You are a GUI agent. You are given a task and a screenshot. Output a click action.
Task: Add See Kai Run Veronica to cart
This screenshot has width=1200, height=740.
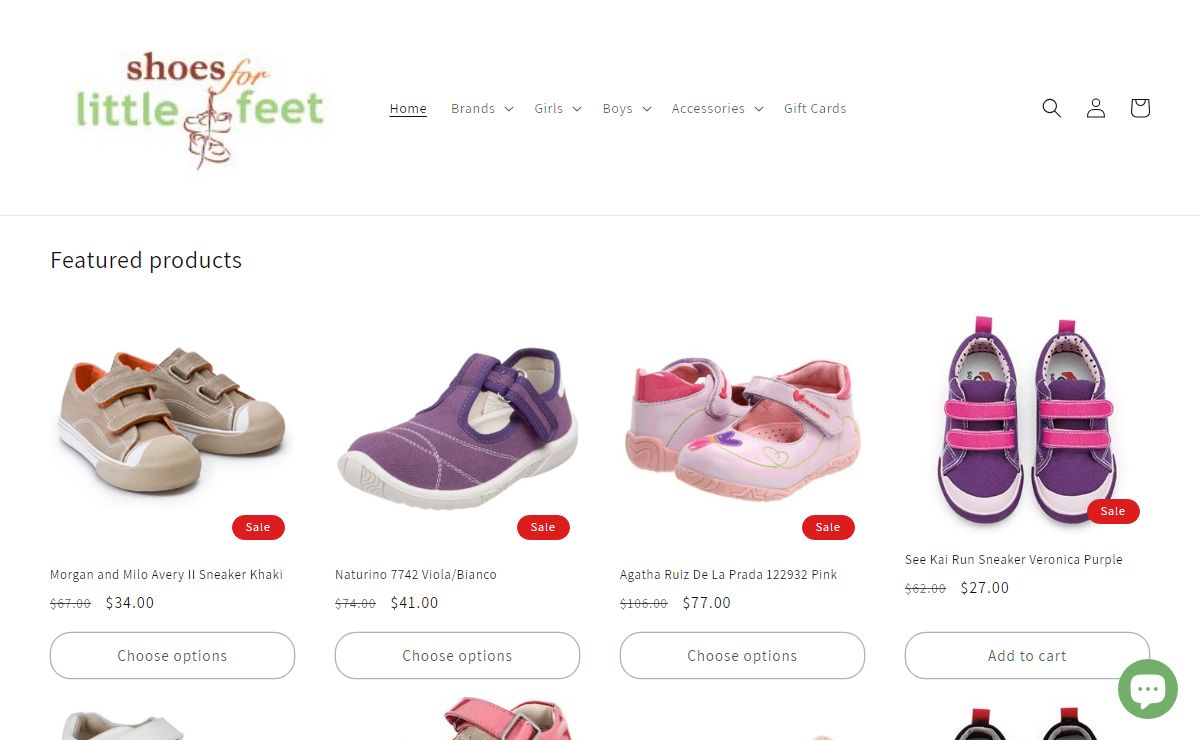point(1027,656)
